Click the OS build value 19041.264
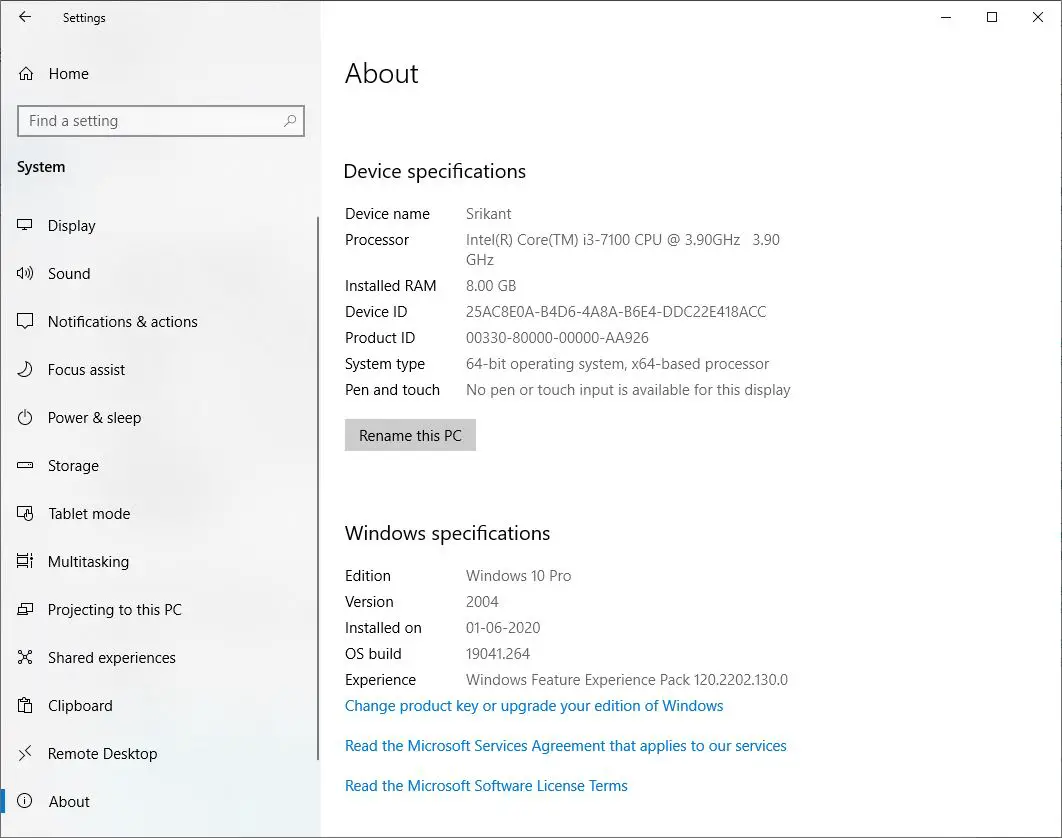The image size is (1062, 838). click(x=498, y=654)
